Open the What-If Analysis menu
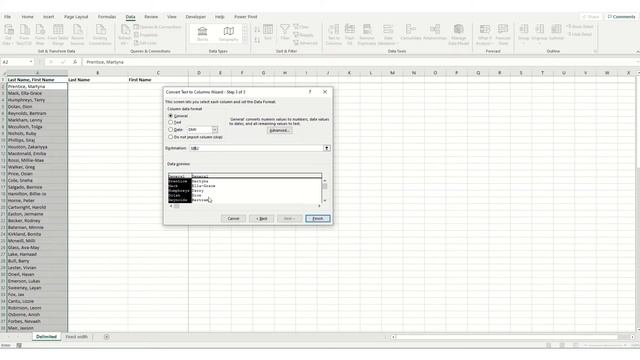 484,34
